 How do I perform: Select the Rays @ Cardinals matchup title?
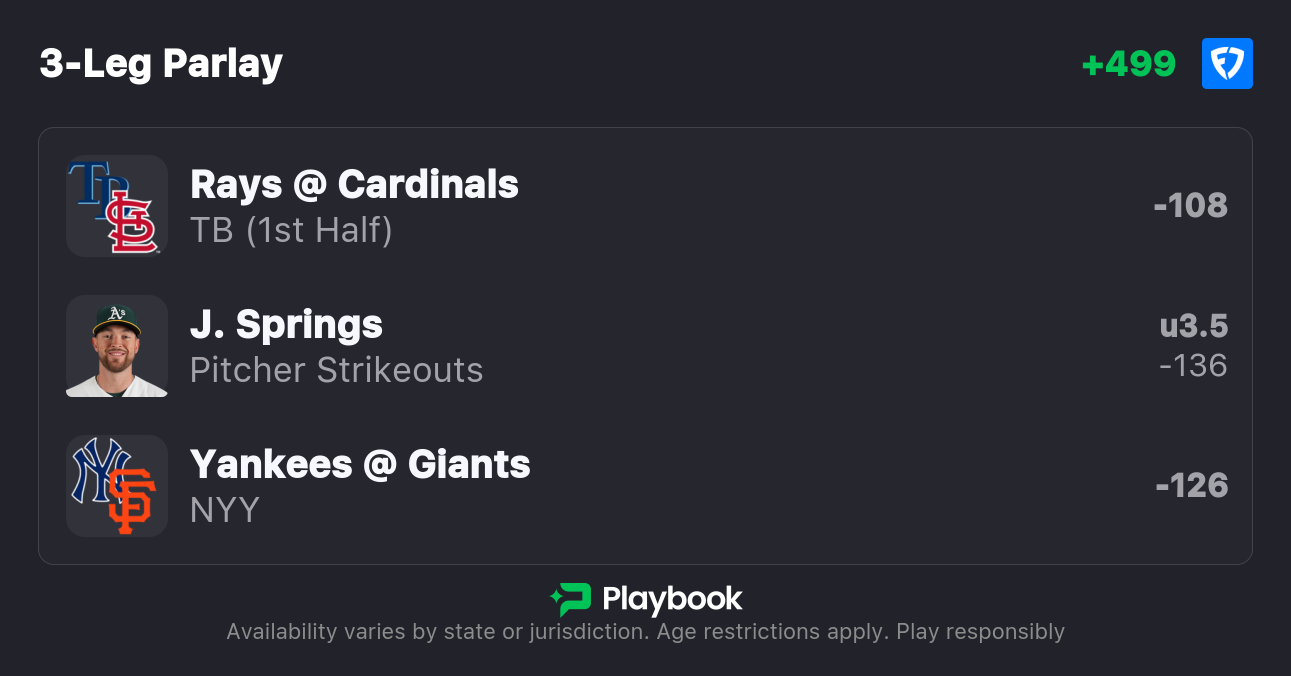pyautogui.click(x=354, y=185)
